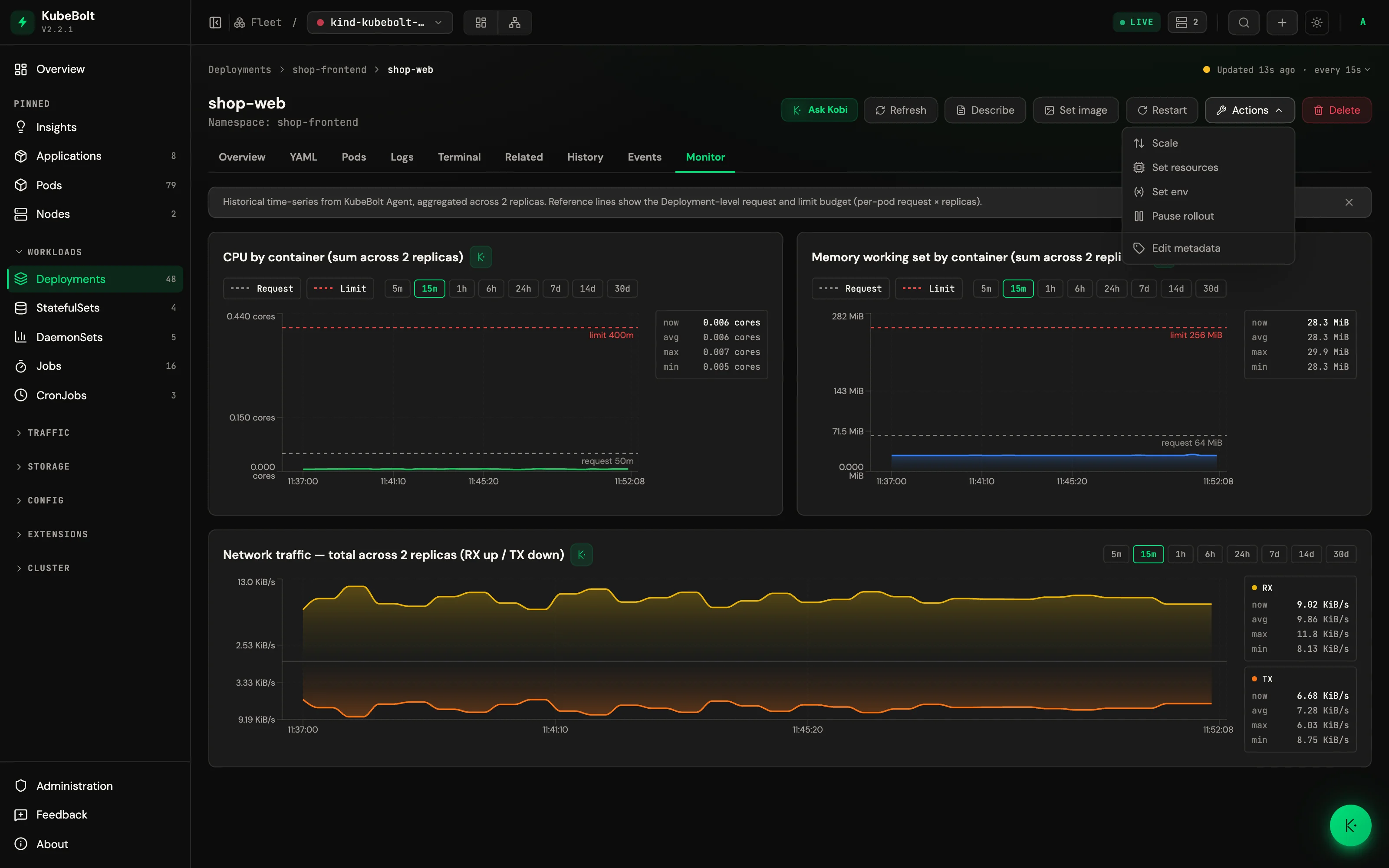This screenshot has width=1389, height=868.
Task: Collapse the sidebar panel icon
Action: click(215, 23)
